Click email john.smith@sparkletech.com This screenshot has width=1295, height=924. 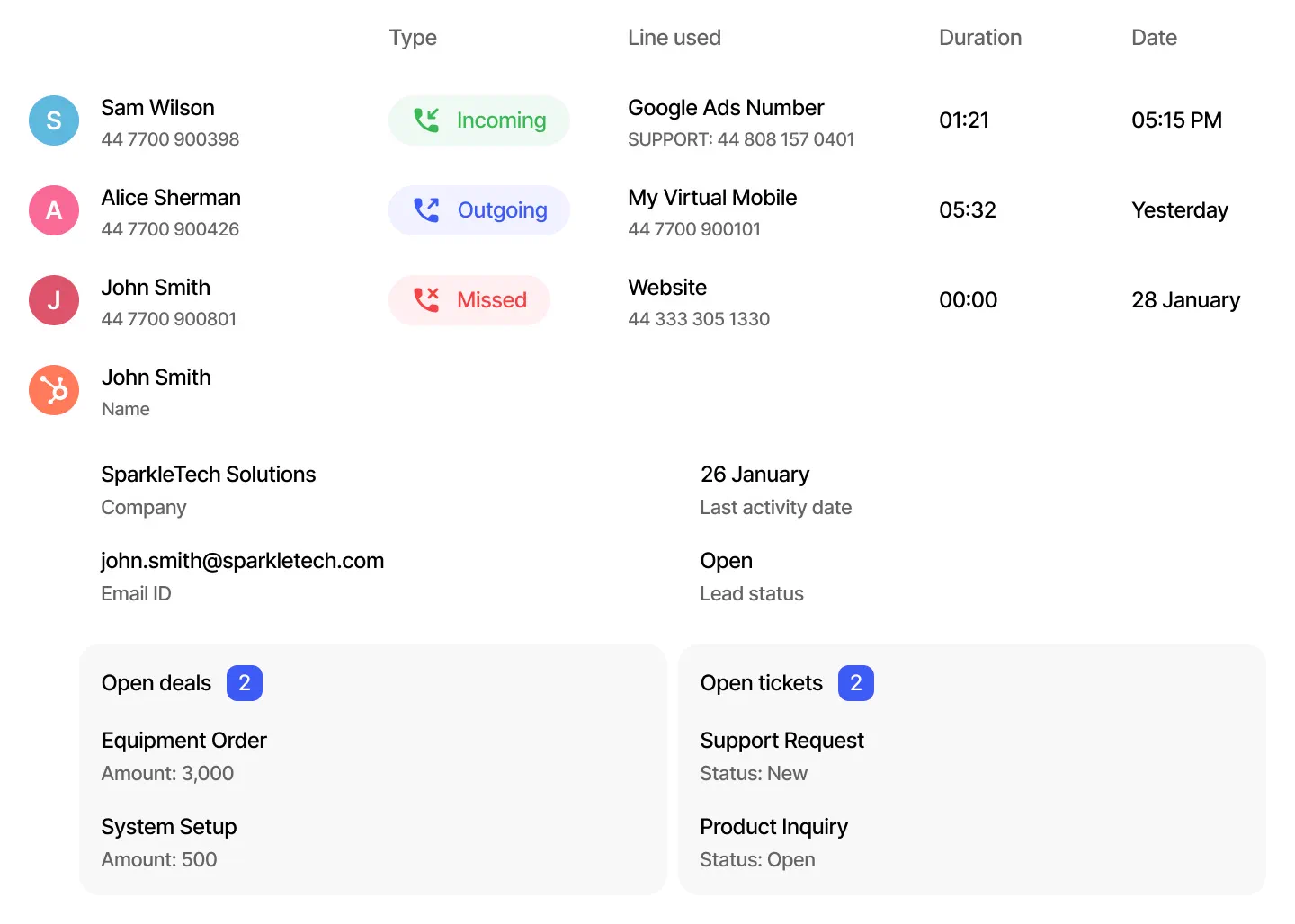point(242,561)
